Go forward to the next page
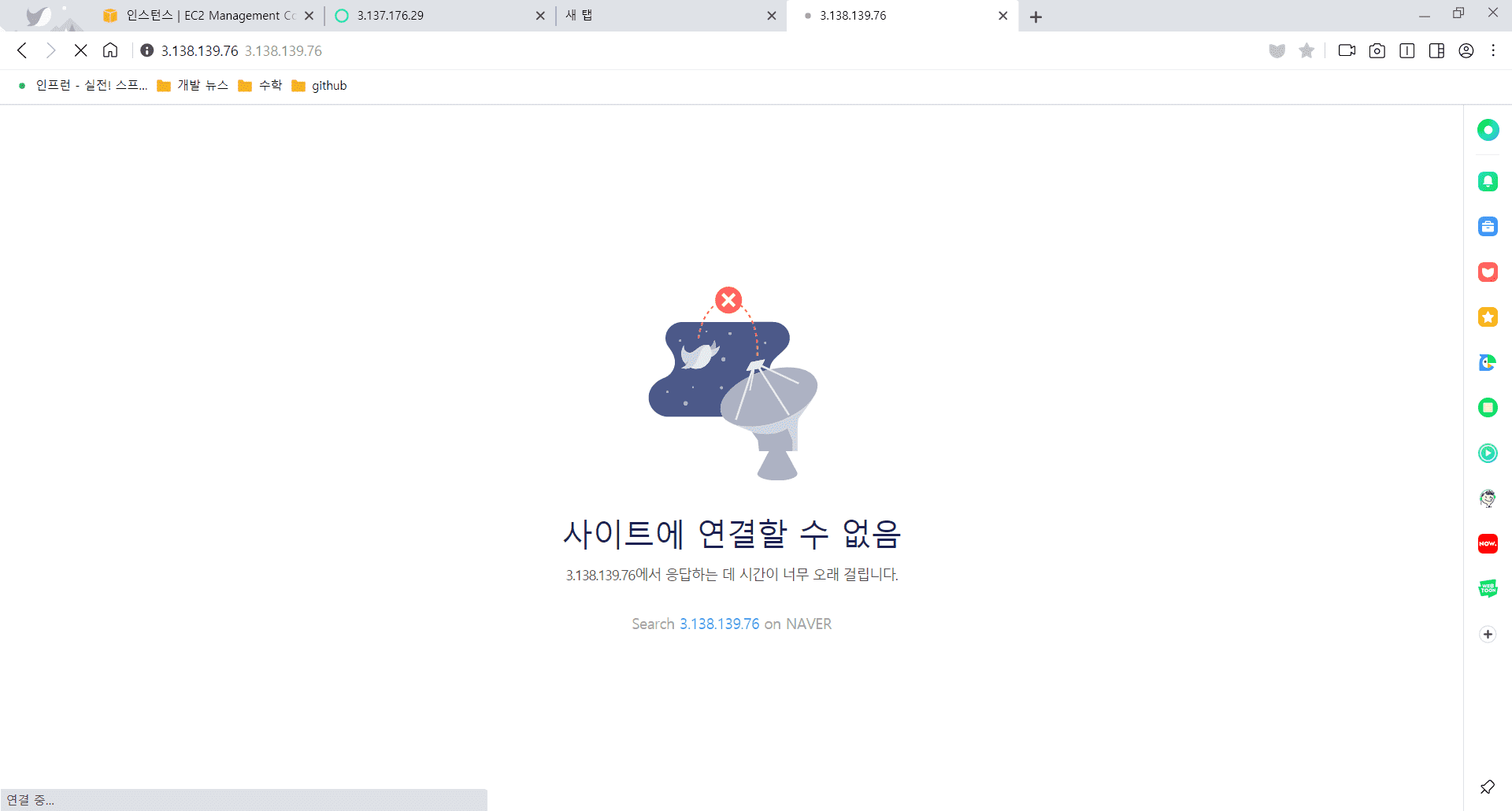 (51, 50)
